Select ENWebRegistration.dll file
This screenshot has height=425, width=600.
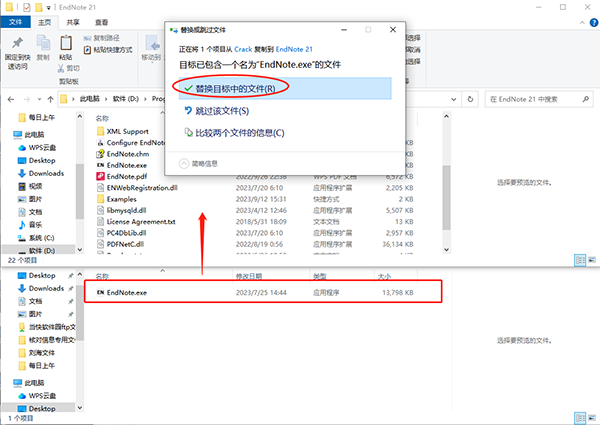click(137, 188)
